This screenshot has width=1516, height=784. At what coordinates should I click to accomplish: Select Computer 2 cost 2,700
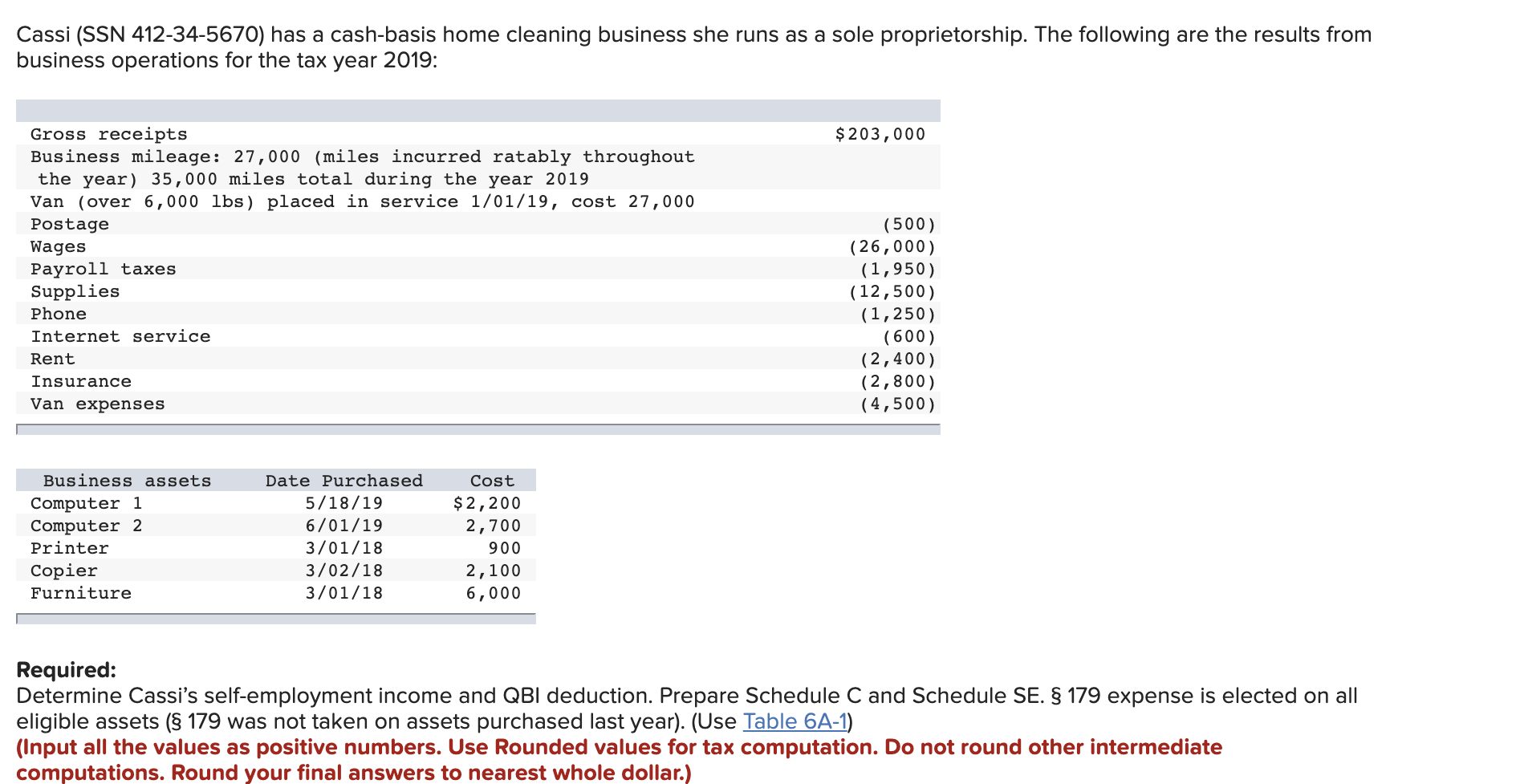[493, 526]
